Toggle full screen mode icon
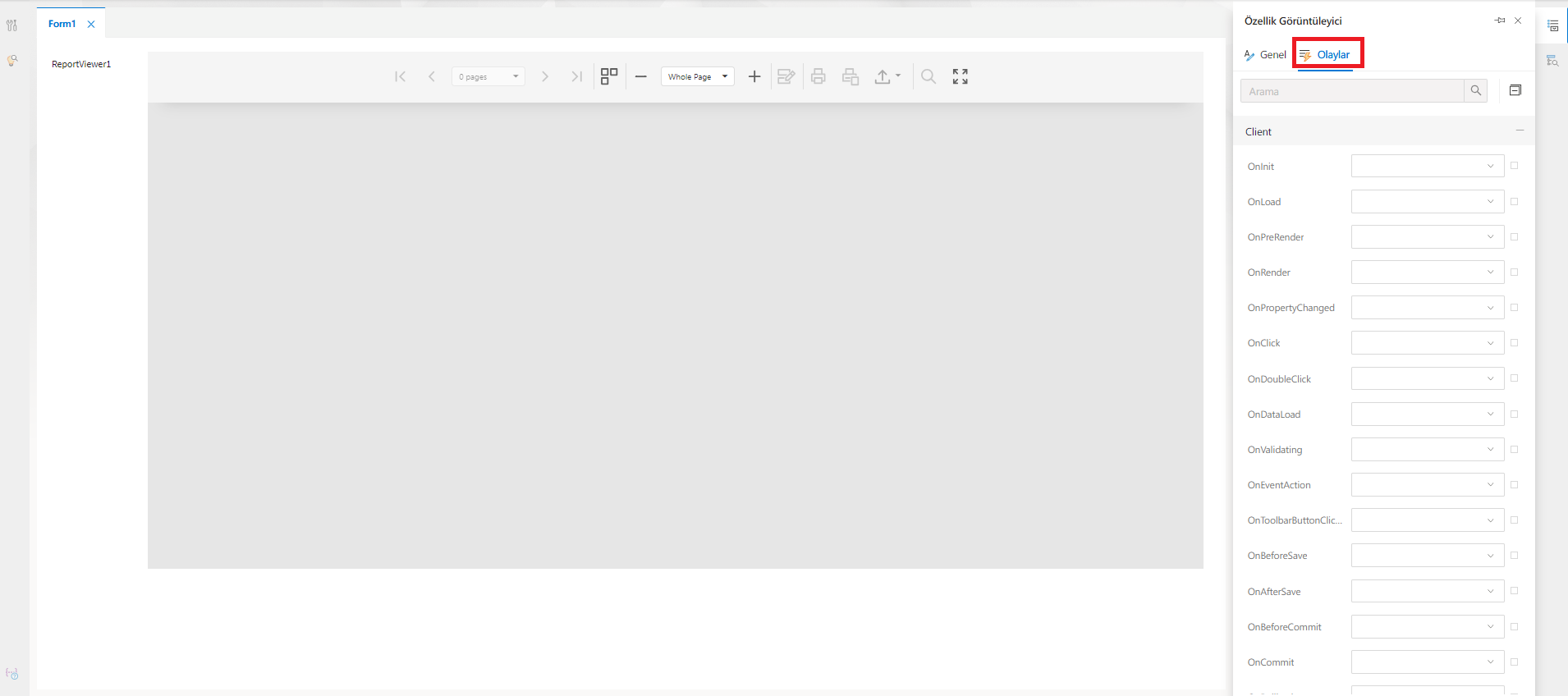1568x696 pixels. [x=961, y=76]
